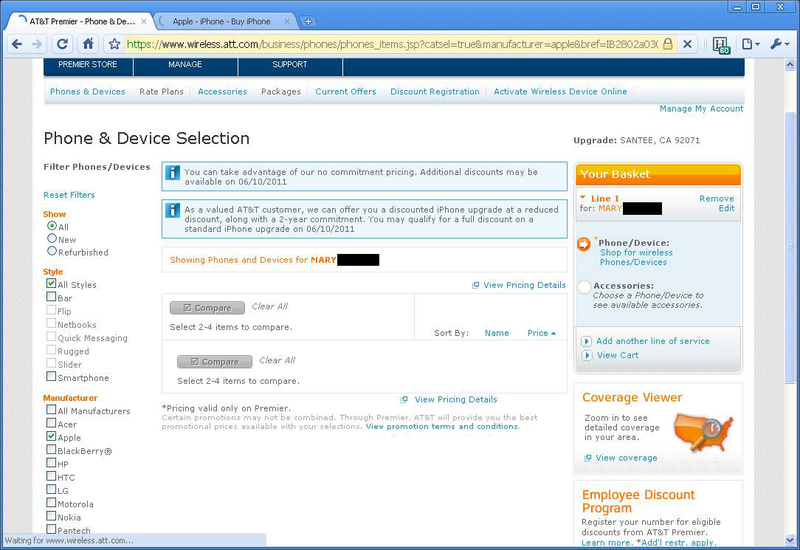Open Shop for wireless Phones/Devices link
Image resolution: width=800 pixels, height=550 pixels.
[636, 257]
